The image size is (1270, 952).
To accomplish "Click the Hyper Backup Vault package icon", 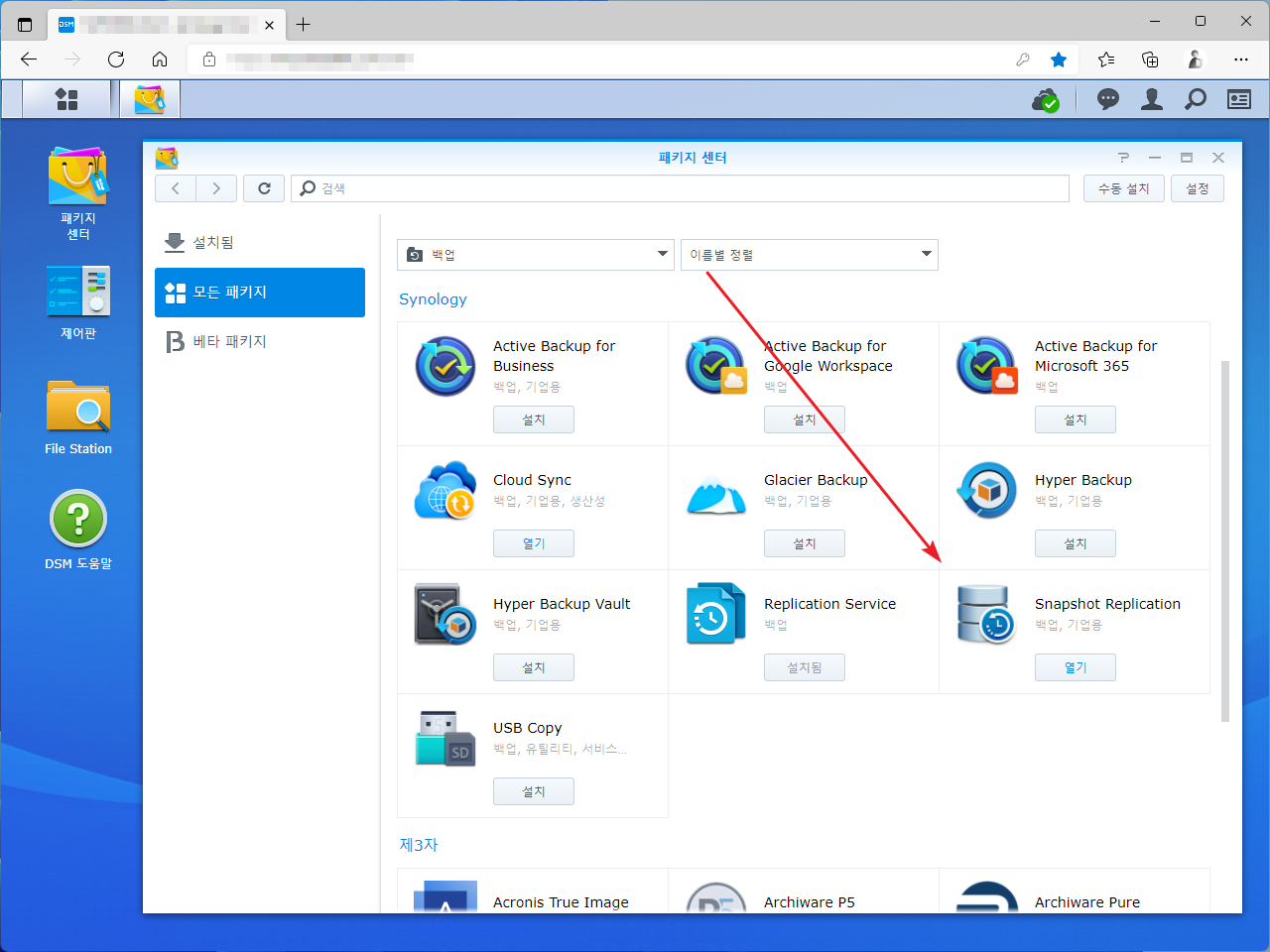I will 445,614.
